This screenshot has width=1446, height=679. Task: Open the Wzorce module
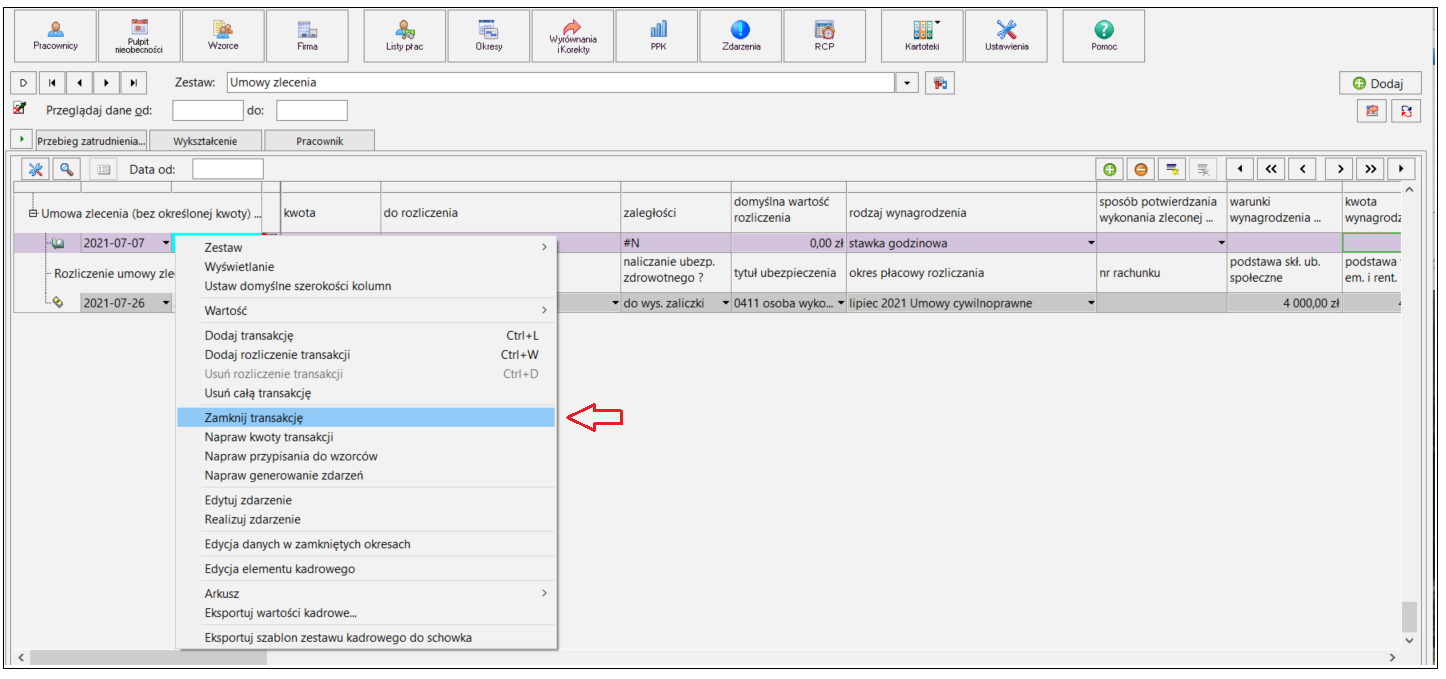(x=223, y=36)
